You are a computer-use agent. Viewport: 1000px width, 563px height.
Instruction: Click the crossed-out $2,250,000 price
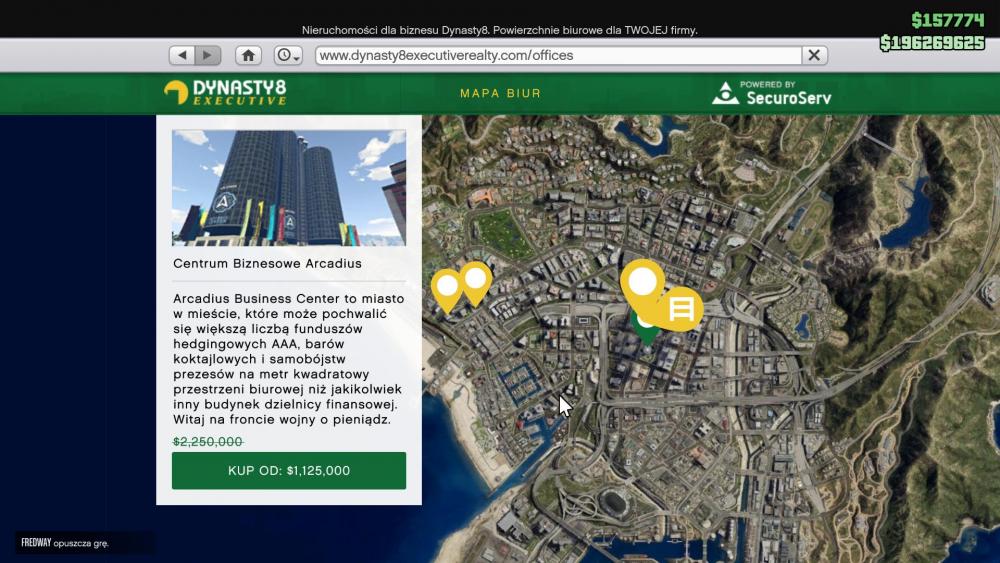(208, 441)
